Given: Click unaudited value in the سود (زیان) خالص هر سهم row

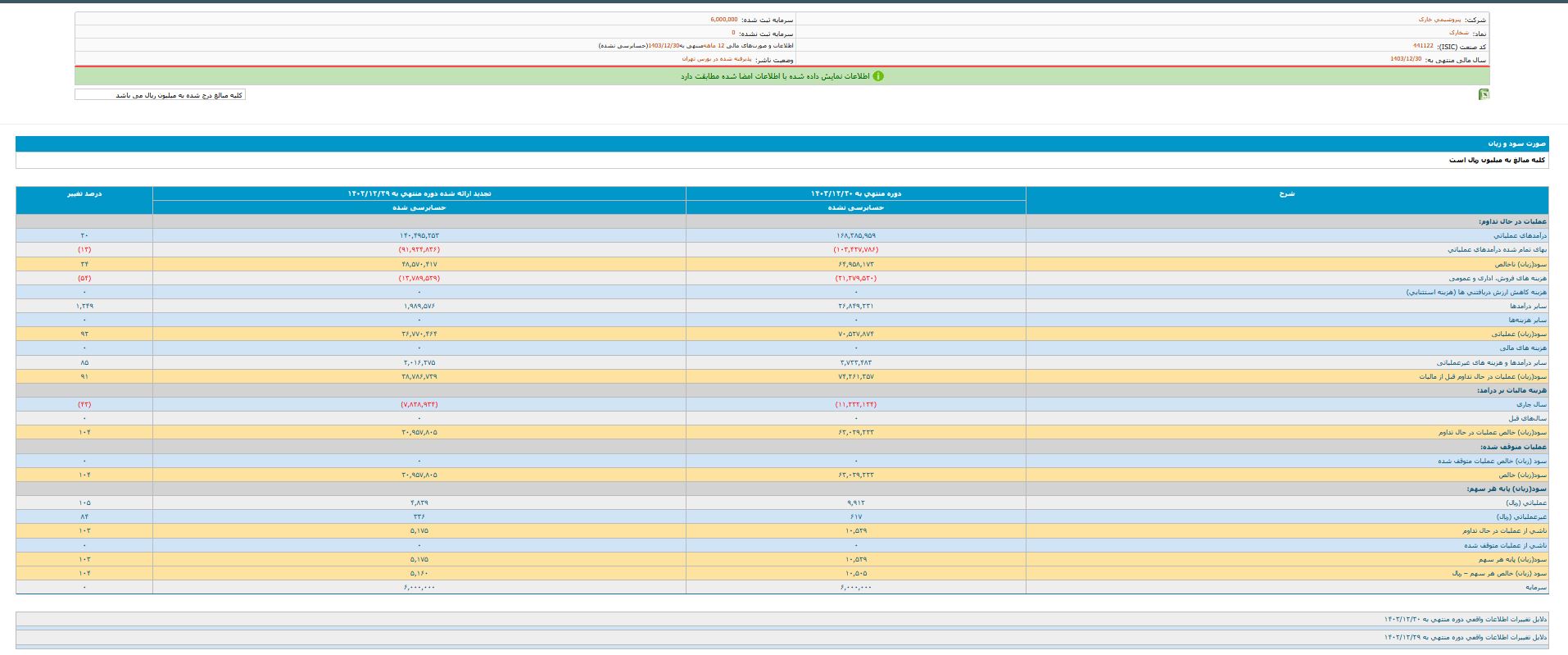Looking at the screenshot, I should [x=856, y=573].
